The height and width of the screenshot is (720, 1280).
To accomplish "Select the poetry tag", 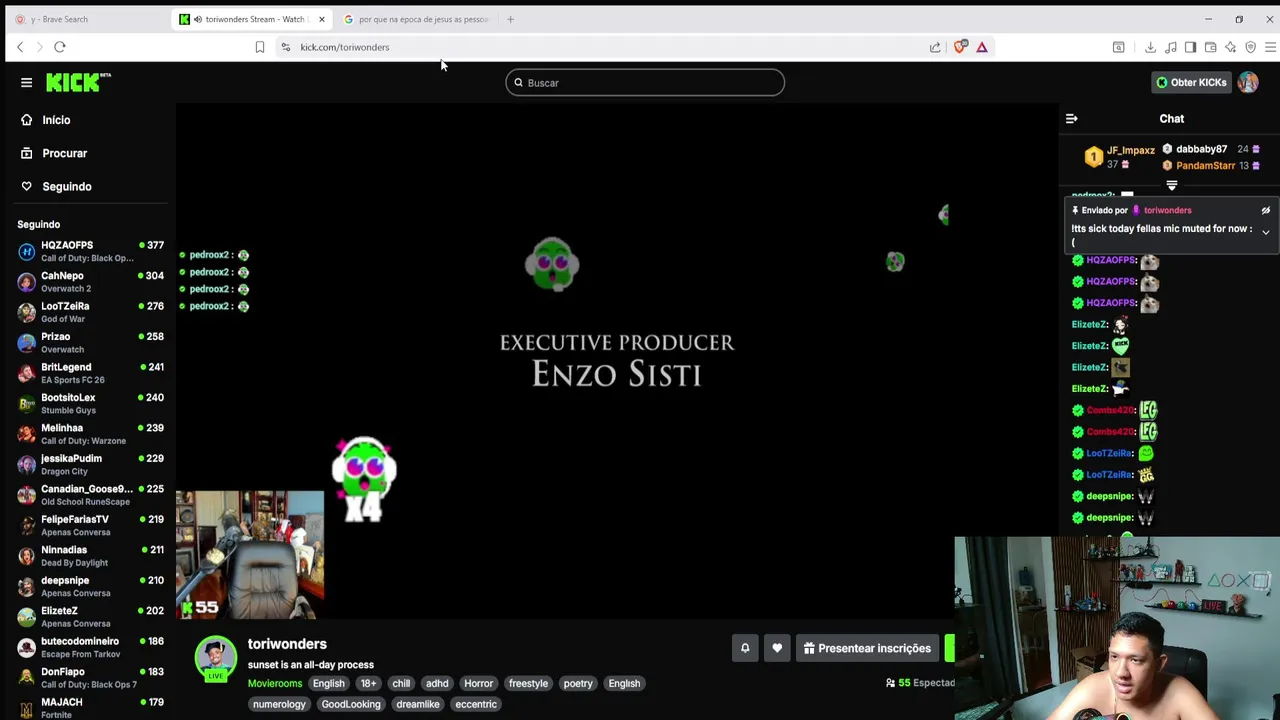I will [x=578, y=683].
